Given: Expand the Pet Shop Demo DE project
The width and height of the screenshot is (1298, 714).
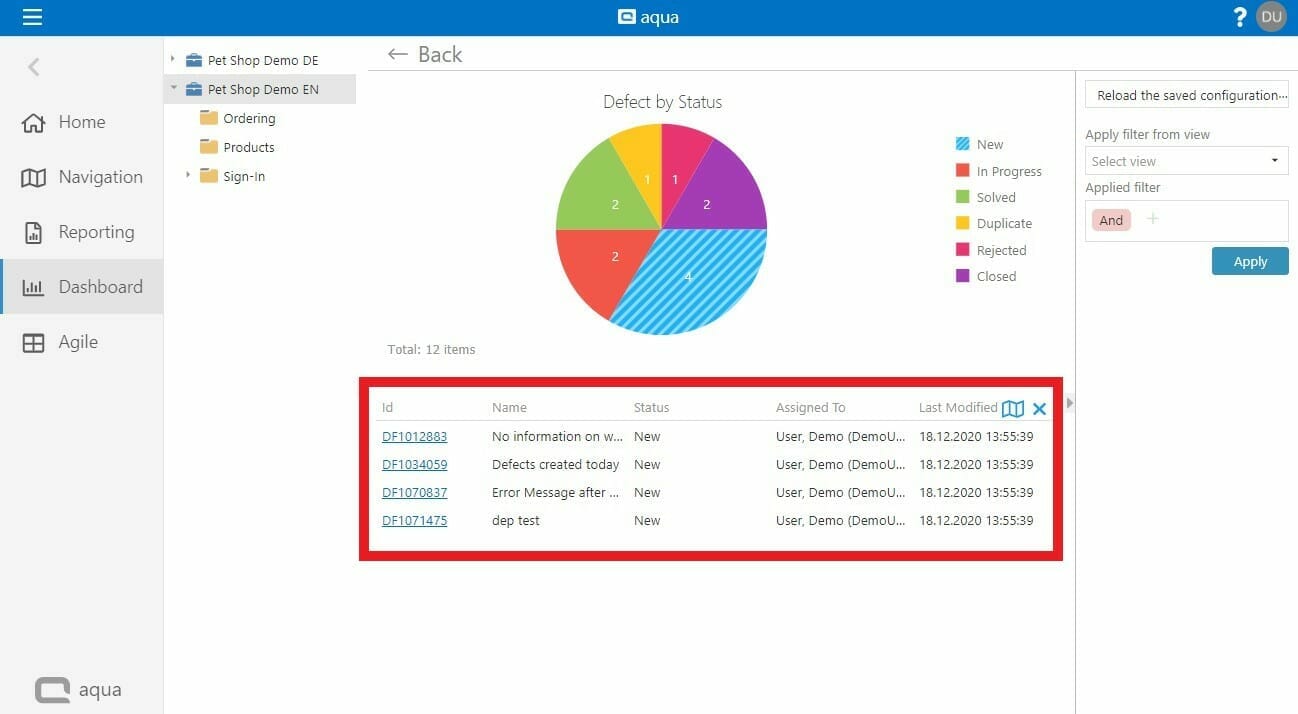Looking at the screenshot, I should tap(173, 59).
